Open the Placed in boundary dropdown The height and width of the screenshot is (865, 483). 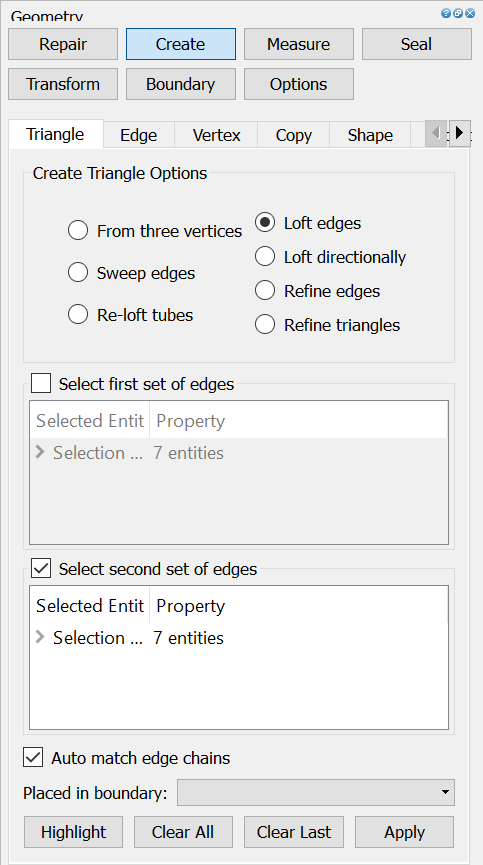[x=316, y=792]
